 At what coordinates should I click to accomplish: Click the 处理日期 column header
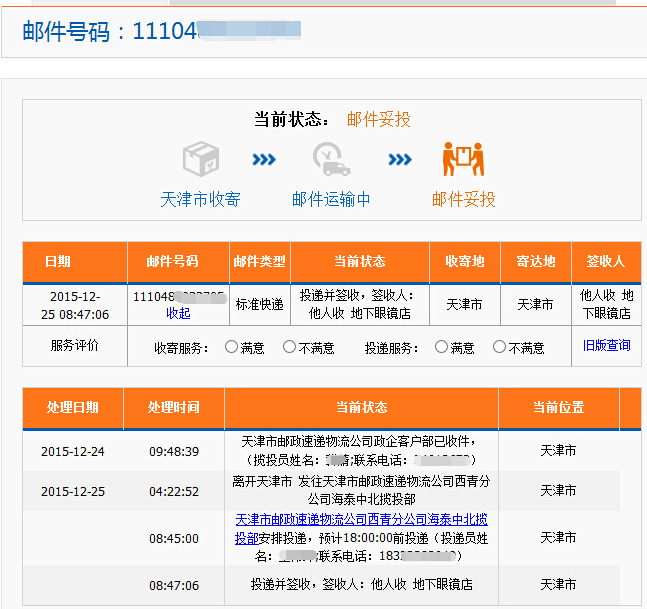pyautogui.click(x=73, y=408)
